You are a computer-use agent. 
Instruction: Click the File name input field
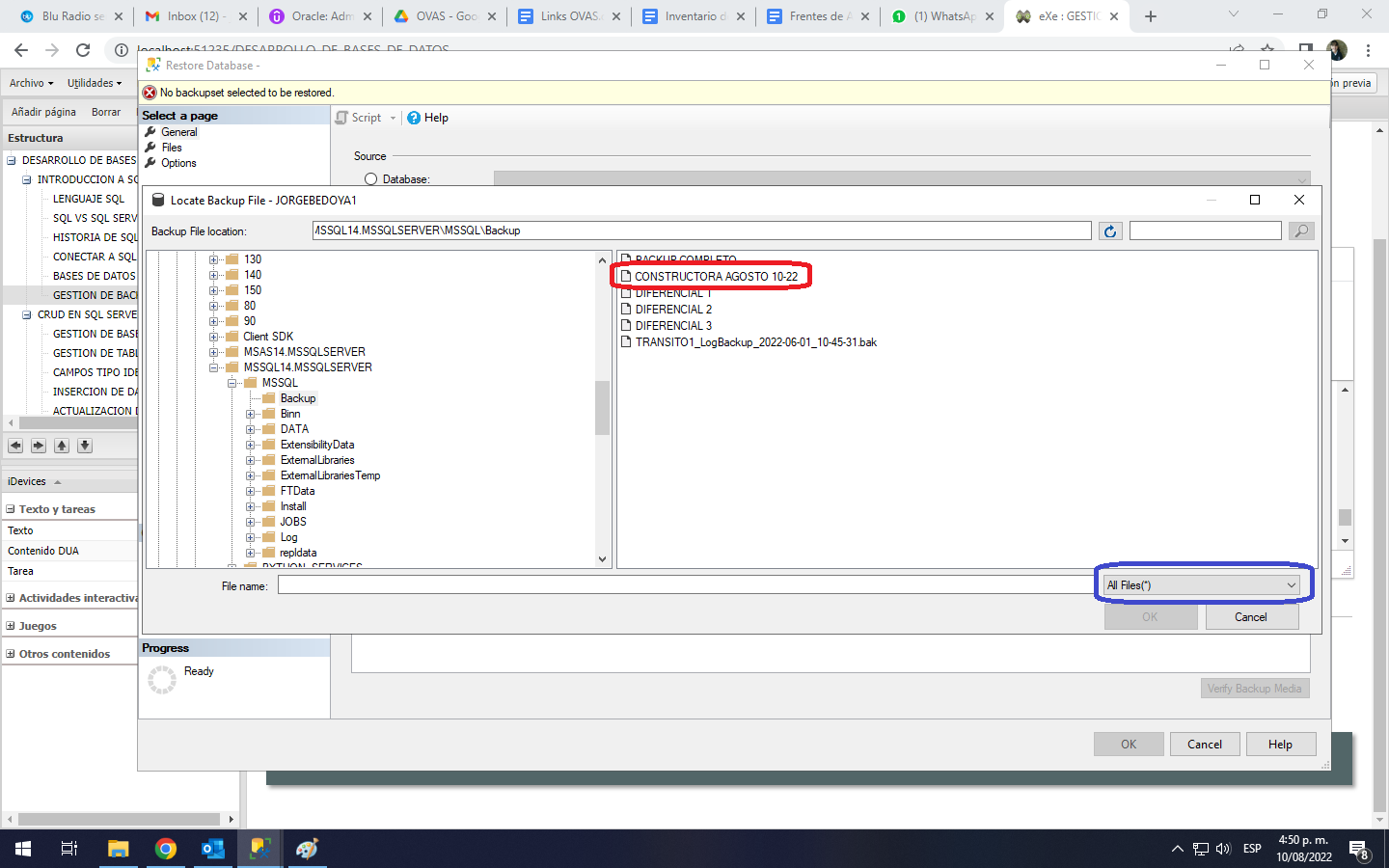click(686, 585)
